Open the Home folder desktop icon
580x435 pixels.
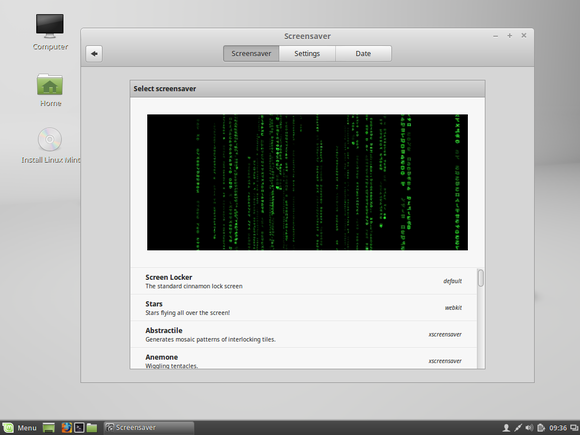pyautogui.click(x=50, y=90)
